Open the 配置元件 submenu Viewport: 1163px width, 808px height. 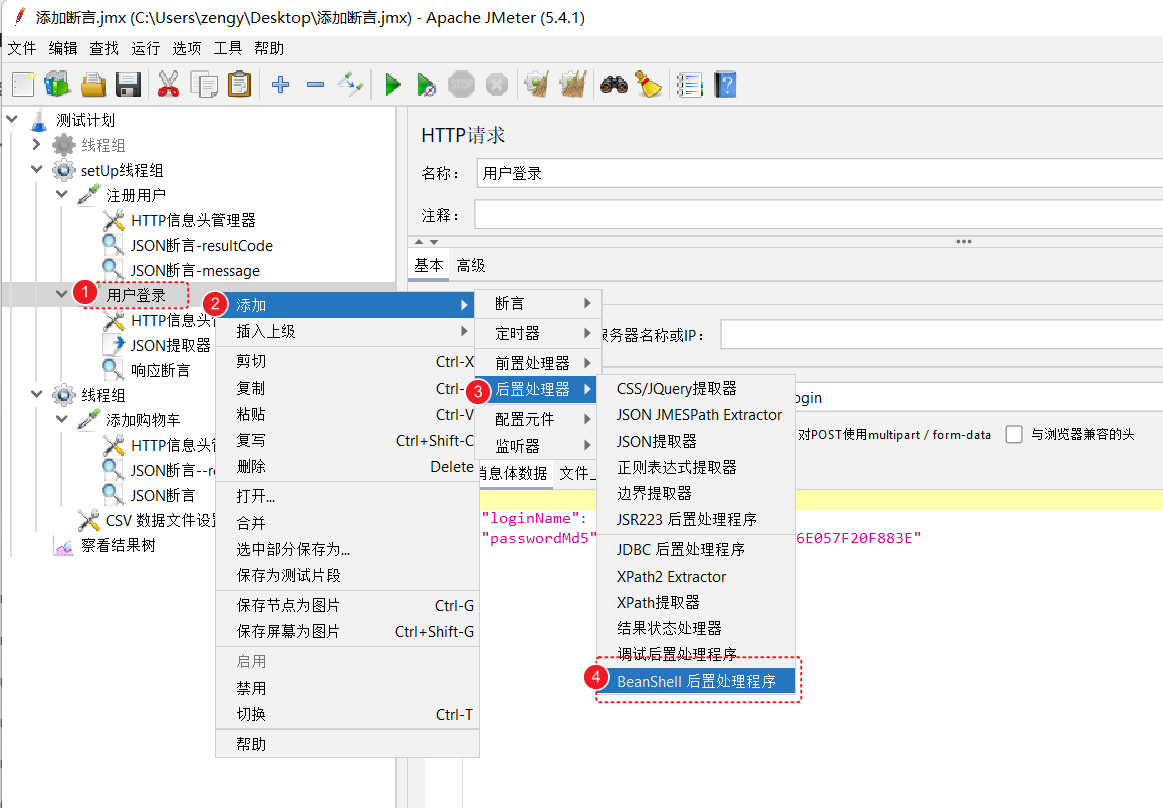538,419
